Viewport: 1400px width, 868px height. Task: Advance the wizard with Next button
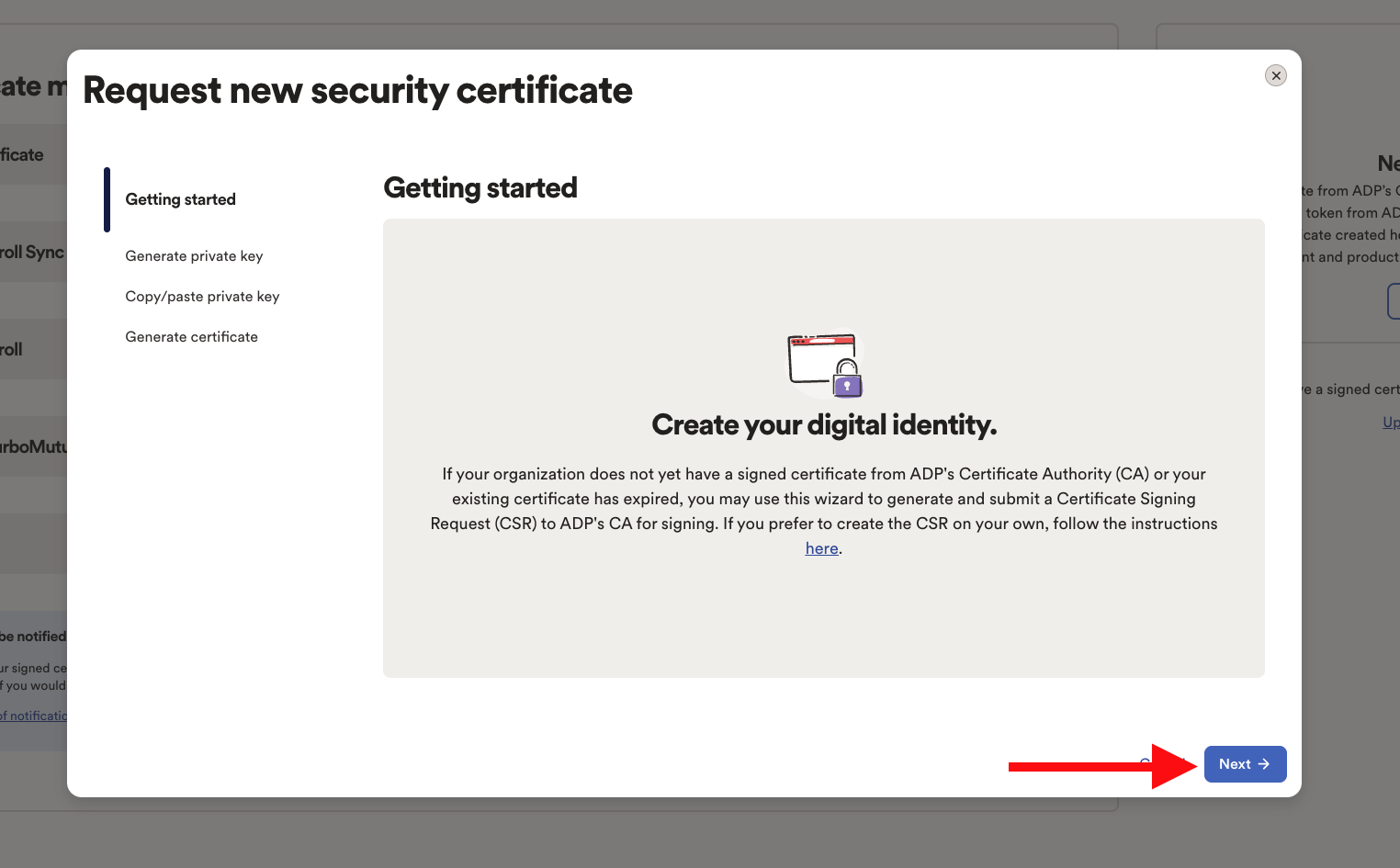tap(1245, 764)
